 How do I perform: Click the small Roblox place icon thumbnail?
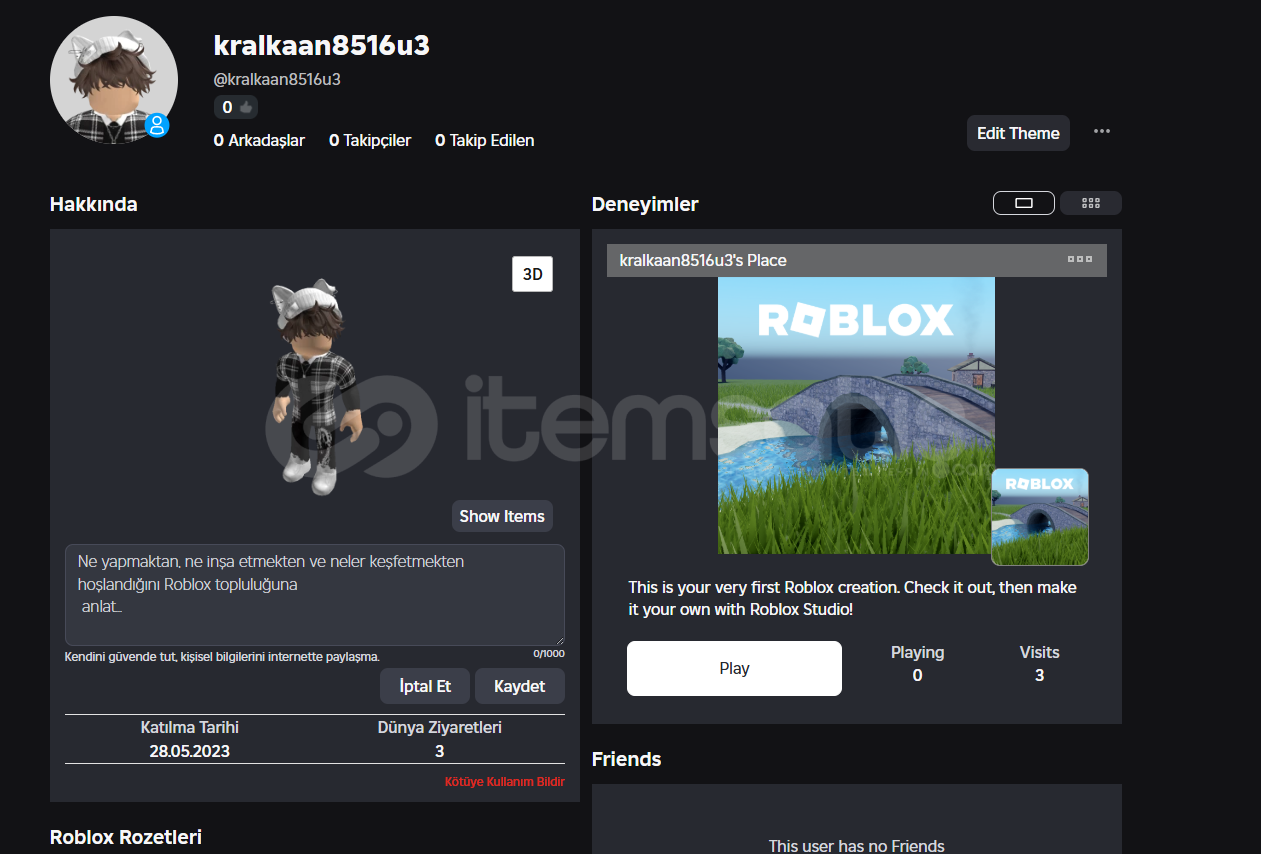[x=1040, y=517]
